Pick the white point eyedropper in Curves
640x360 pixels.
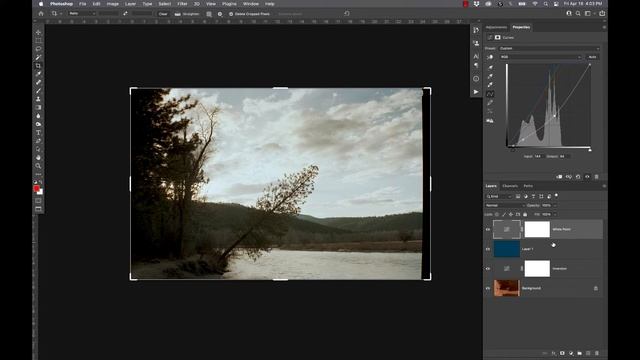pos(490,85)
